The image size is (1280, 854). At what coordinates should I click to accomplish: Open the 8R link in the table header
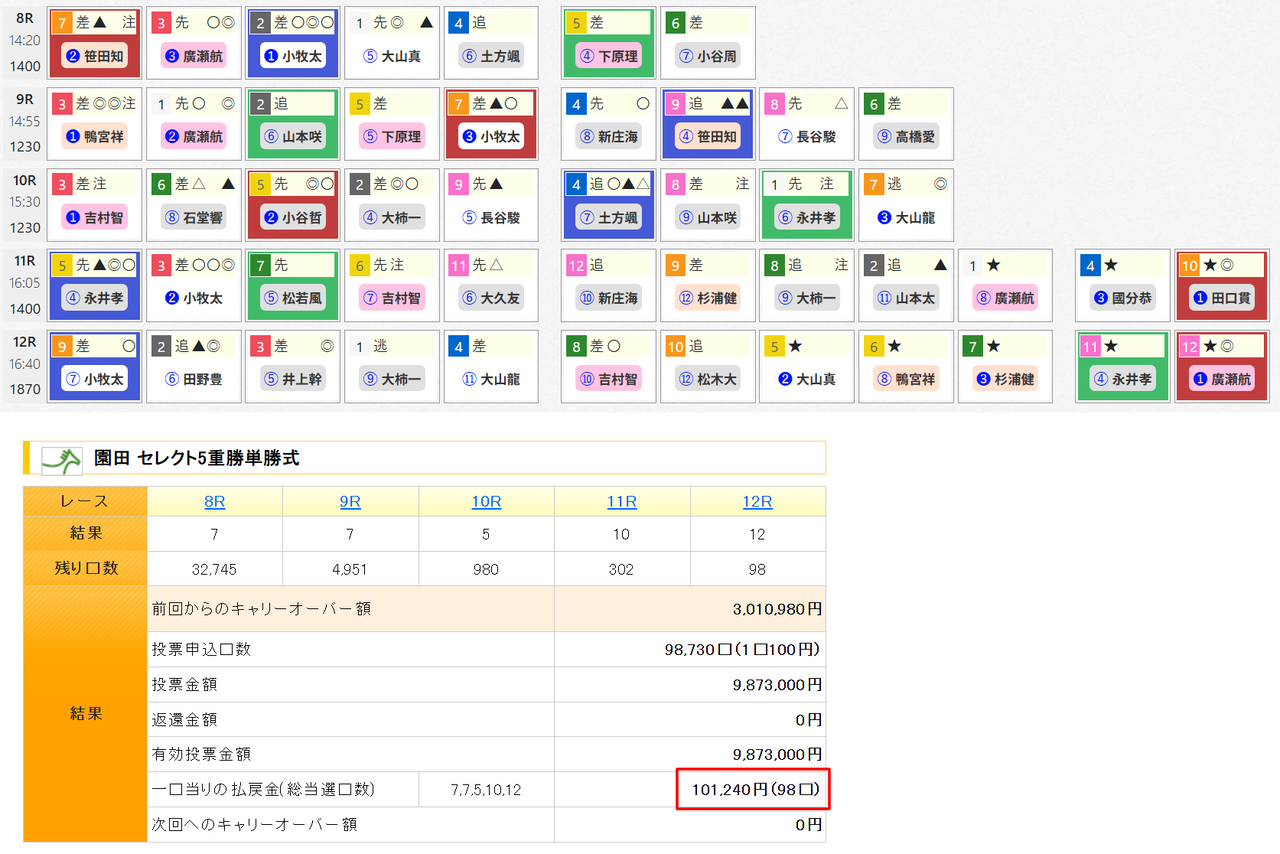[215, 501]
